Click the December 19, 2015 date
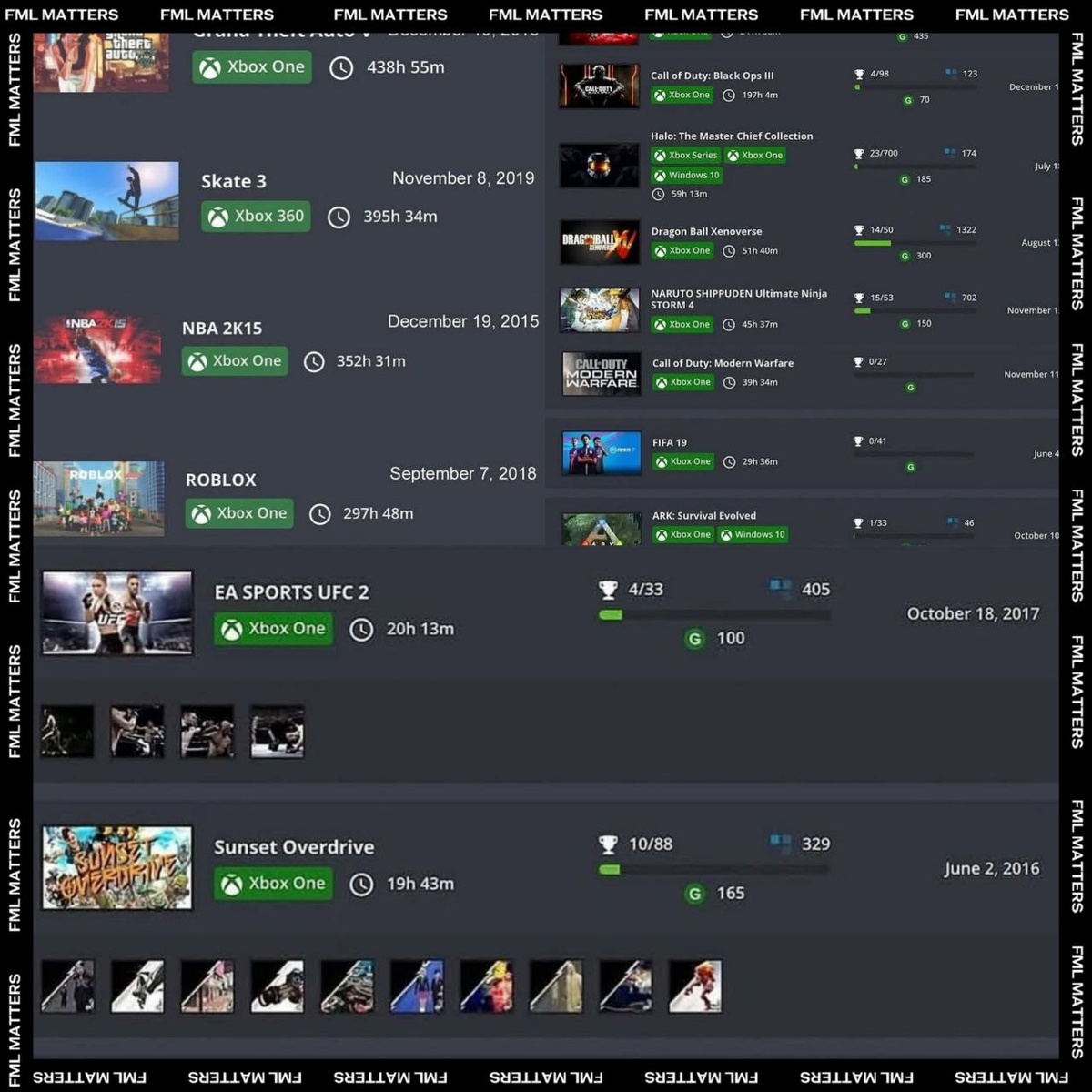Viewport: 1092px width, 1092px height. click(463, 321)
